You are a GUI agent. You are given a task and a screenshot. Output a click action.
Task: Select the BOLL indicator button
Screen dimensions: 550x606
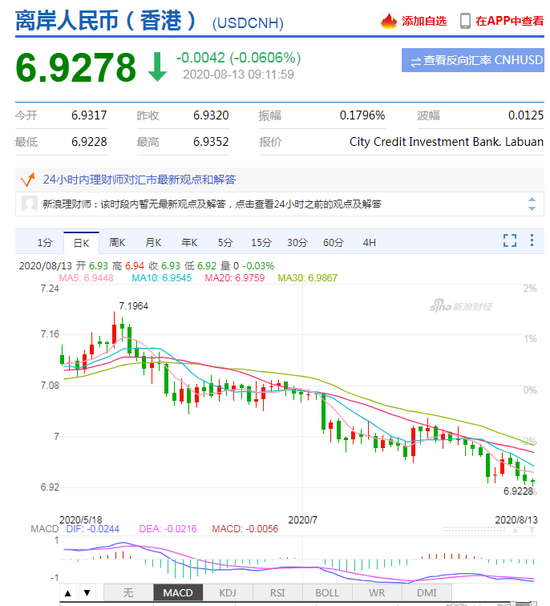[327, 592]
